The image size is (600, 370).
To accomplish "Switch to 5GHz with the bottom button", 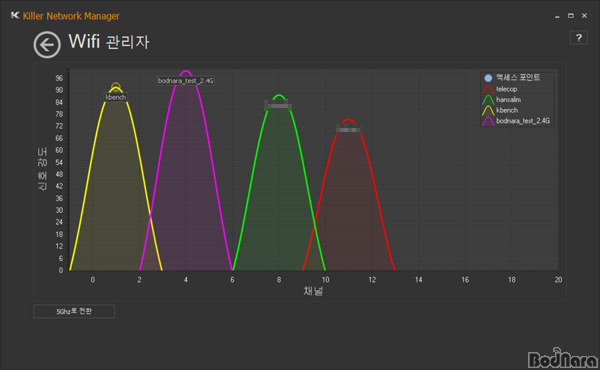I will [x=74, y=311].
